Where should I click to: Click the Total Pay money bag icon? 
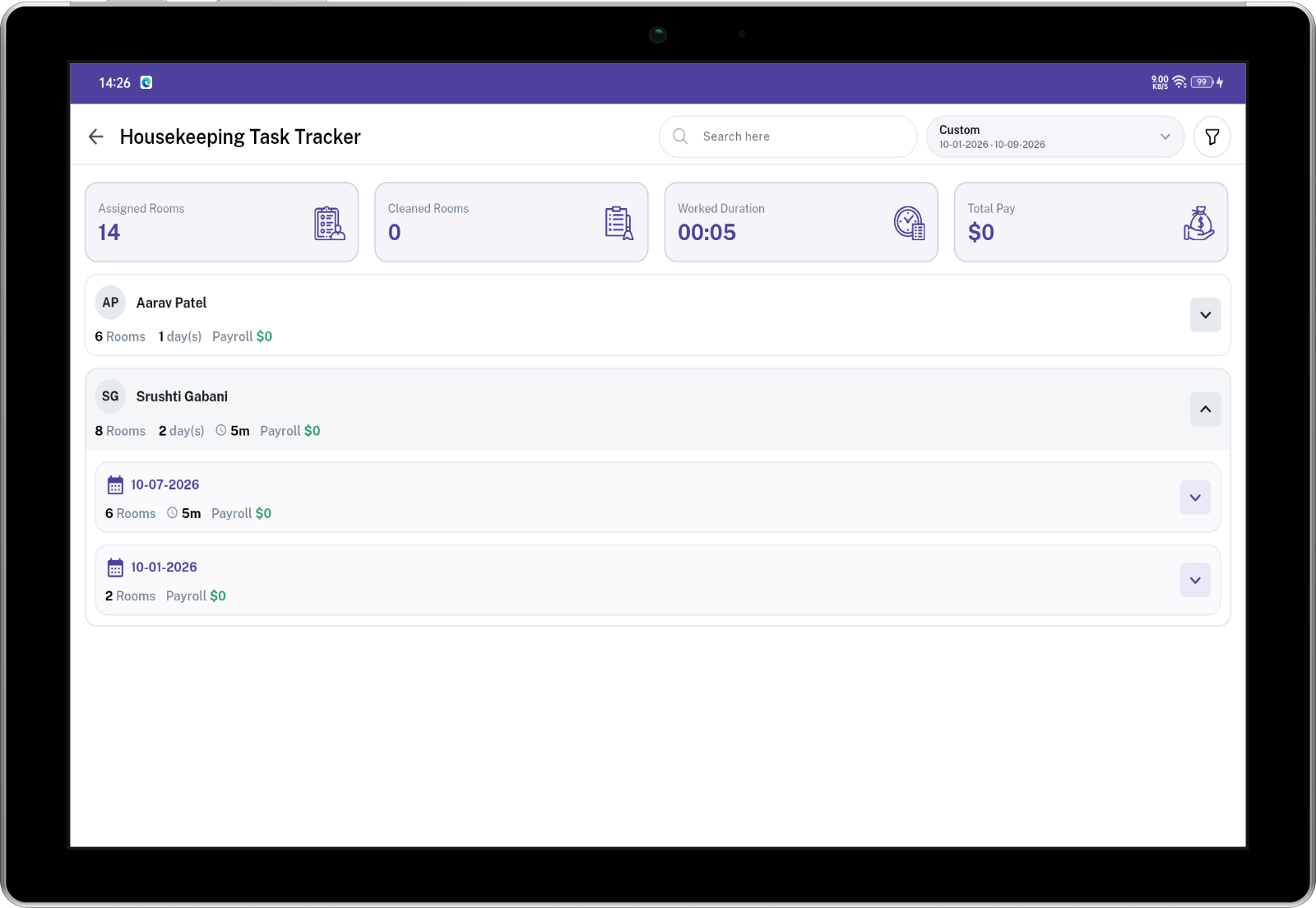click(1198, 223)
